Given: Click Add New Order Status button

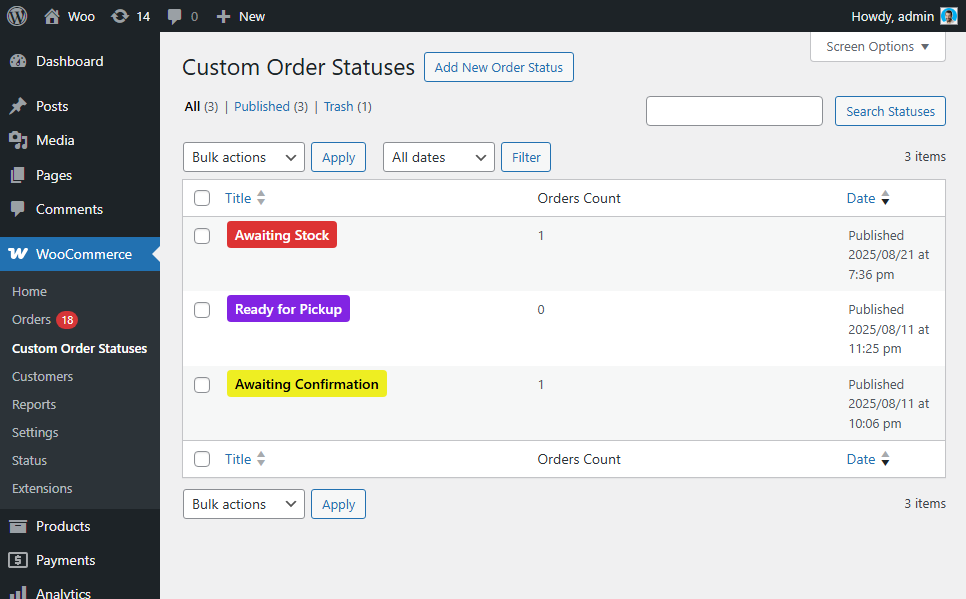Looking at the screenshot, I should (x=498, y=67).
